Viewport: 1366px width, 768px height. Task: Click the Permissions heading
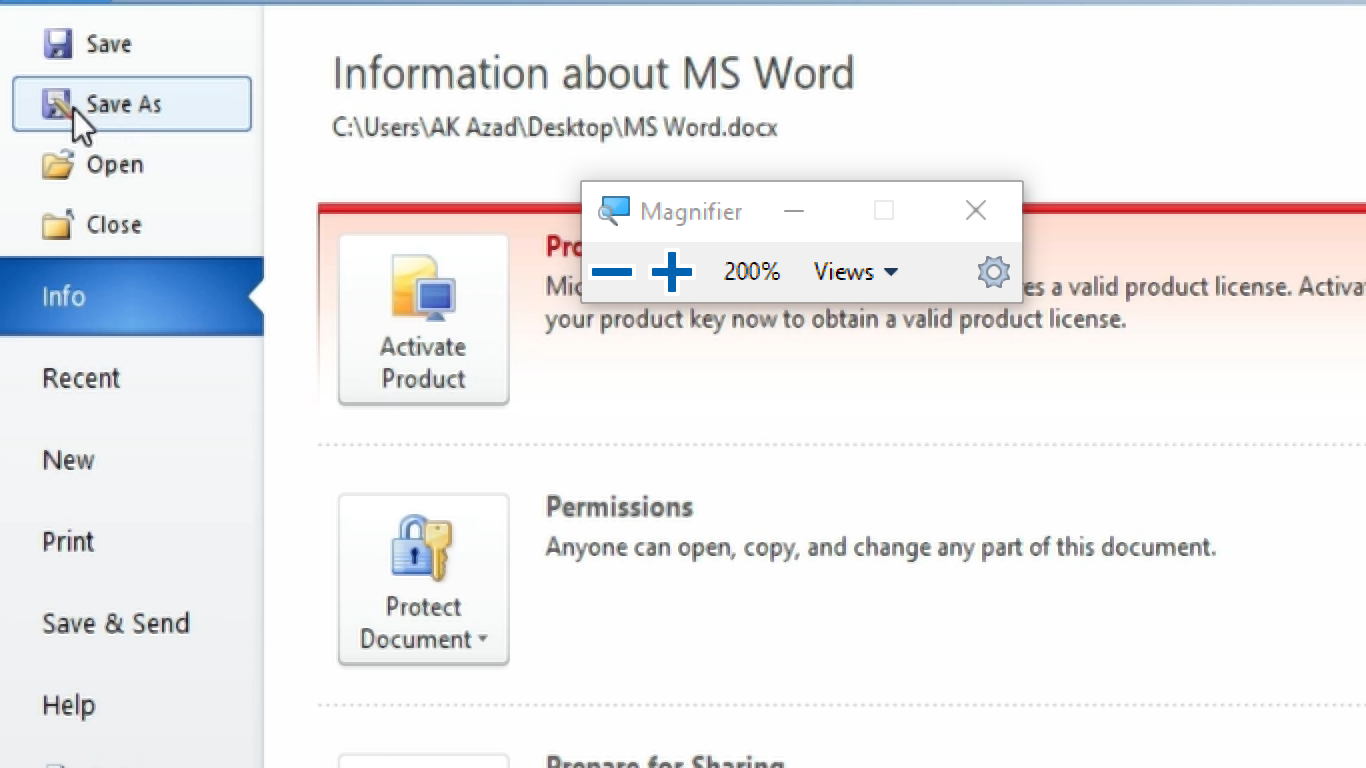[x=619, y=507]
